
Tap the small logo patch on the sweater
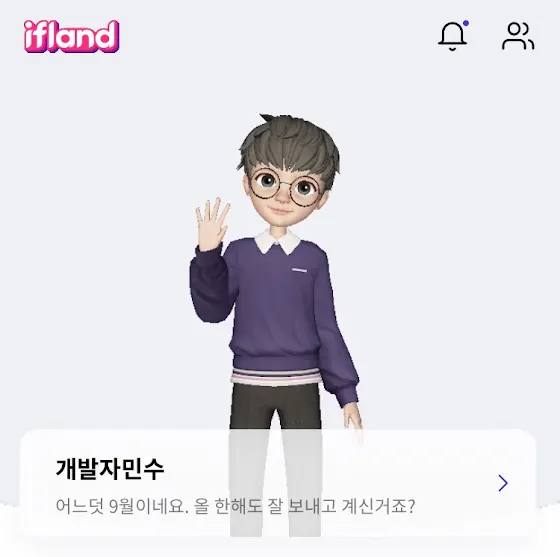pos(299,270)
